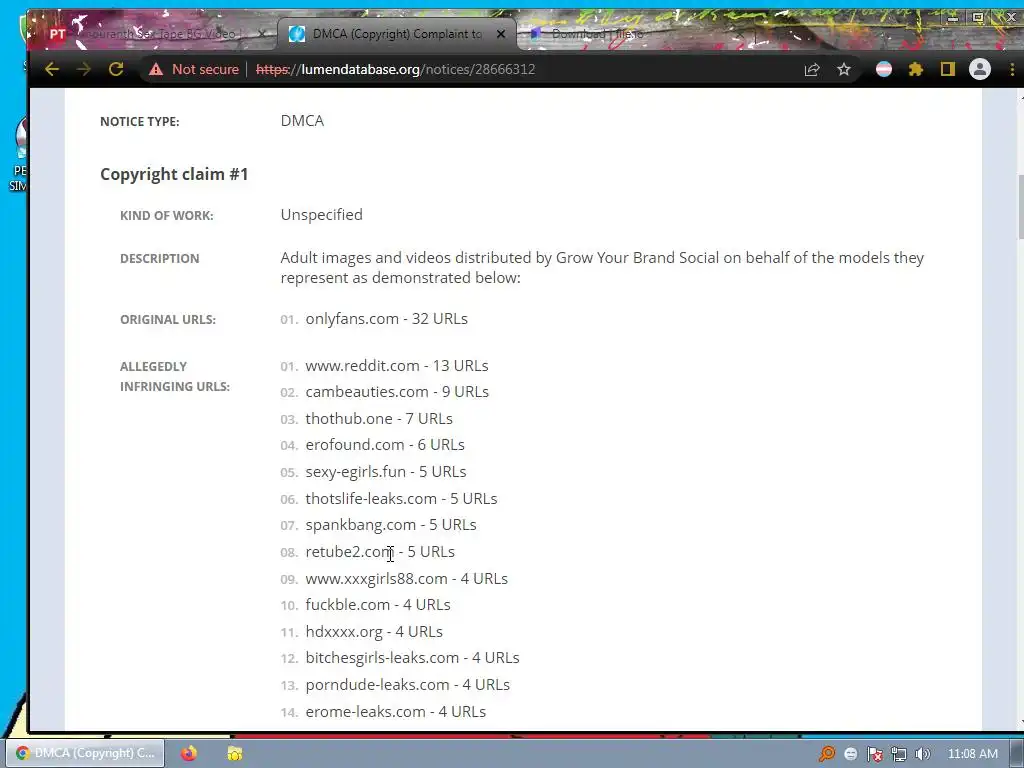Click the striped extension icon in toolbar
The height and width of the screenshot is (768, 1024).
[884, 69]
